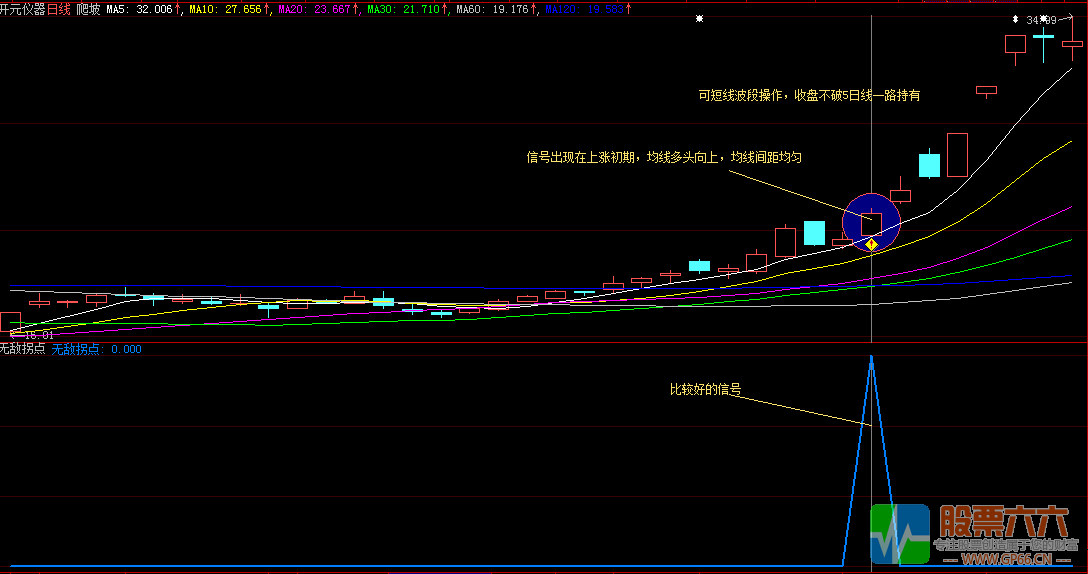The width and height of the screenshot is (1088, 574).
Task: Click the 无敌拐点 indicator panel title
Action: click(x=23, y=349)
